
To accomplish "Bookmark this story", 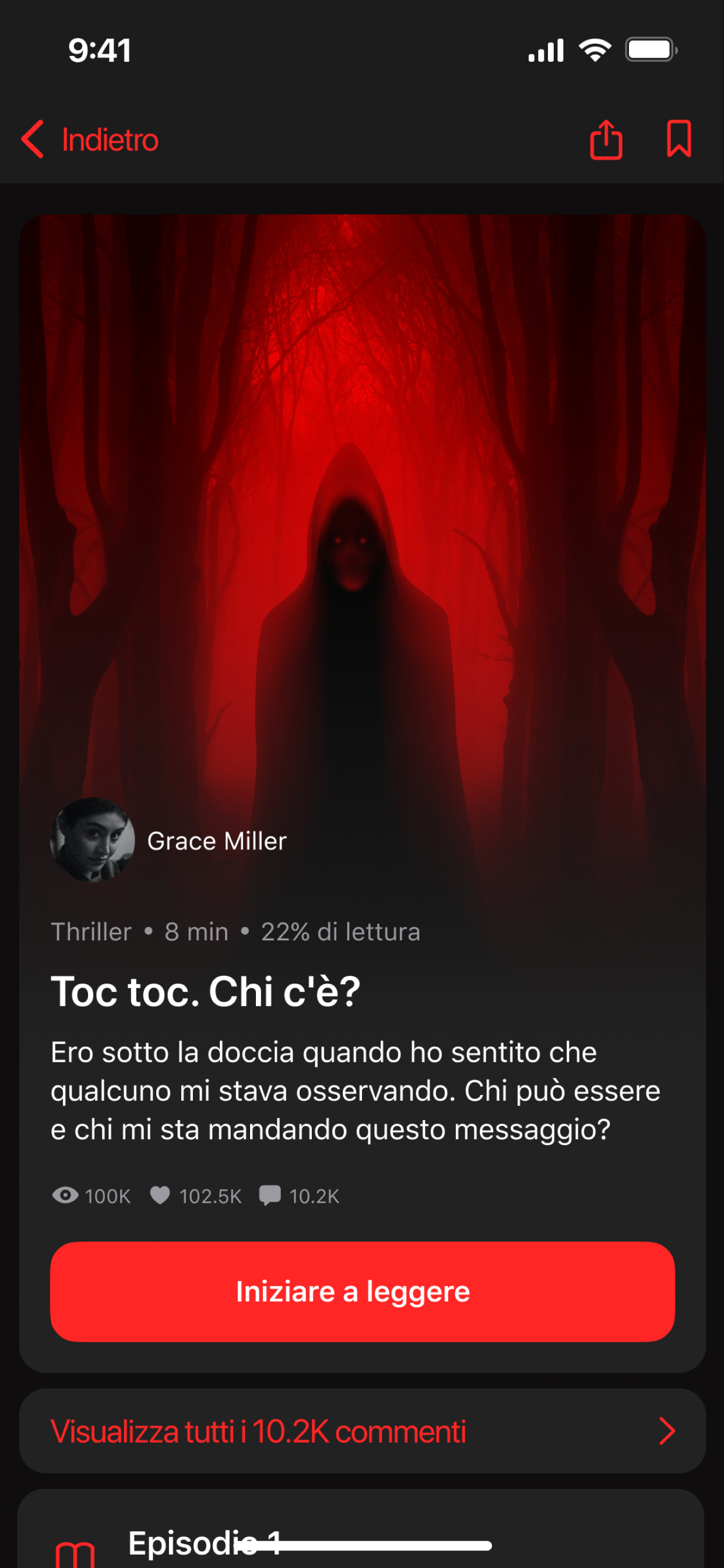I will (679, 139).
